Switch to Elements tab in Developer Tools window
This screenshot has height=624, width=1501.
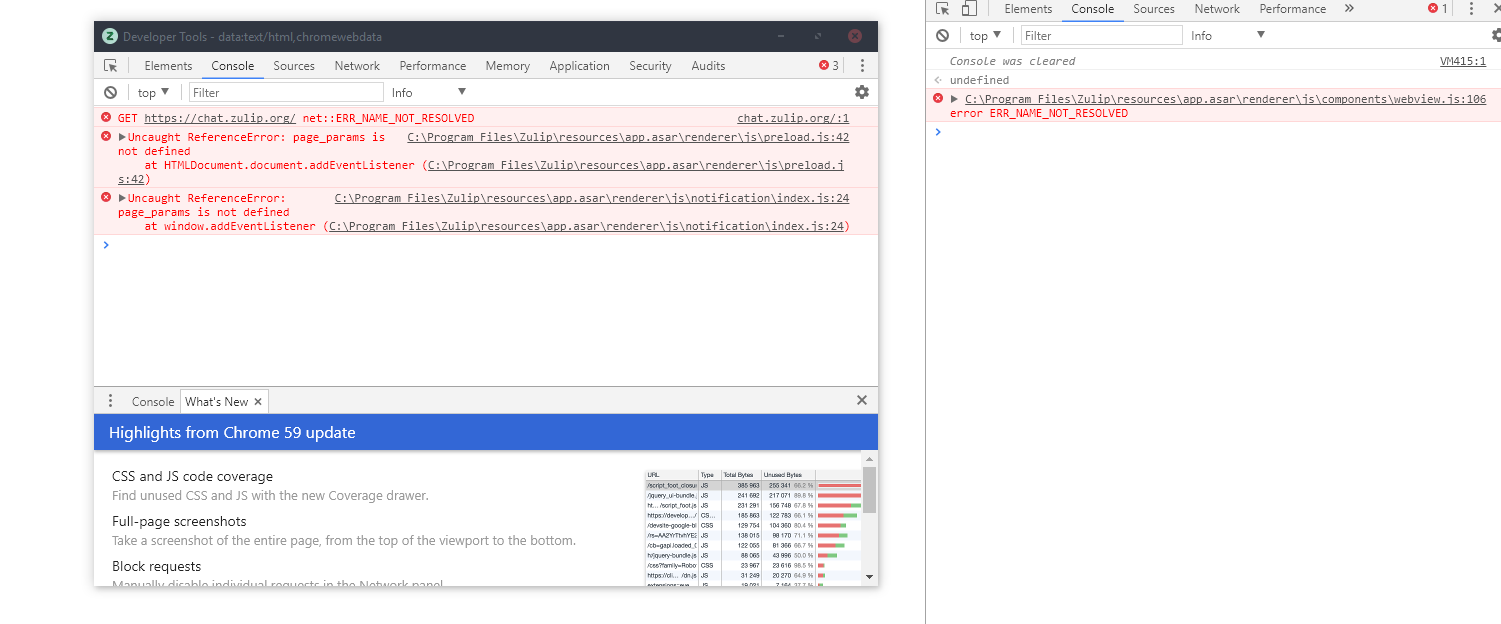168,66
